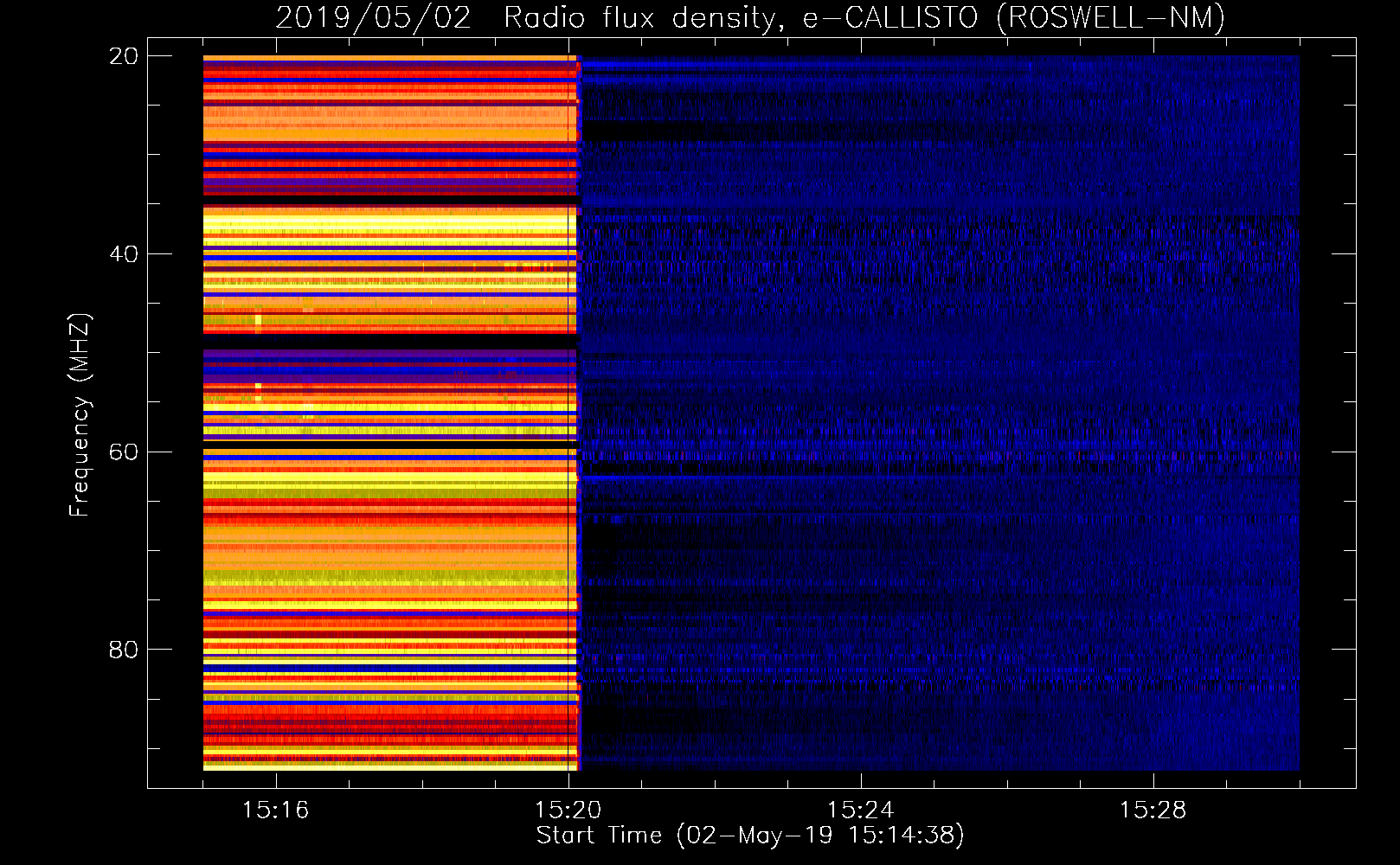Image resolution: width=1400 pixels, height=865 pixels.
Task: Click the plot title 'Radio flux density, e-CALLISTO (ROSWELL-NM)'
Action: click(864, 17)
